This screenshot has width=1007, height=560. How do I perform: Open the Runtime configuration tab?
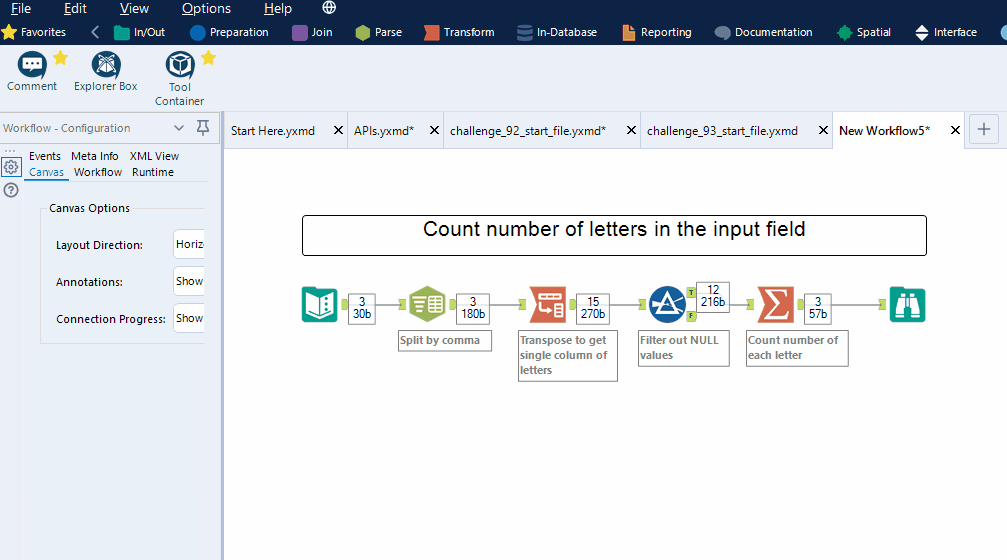pos(153,172)
